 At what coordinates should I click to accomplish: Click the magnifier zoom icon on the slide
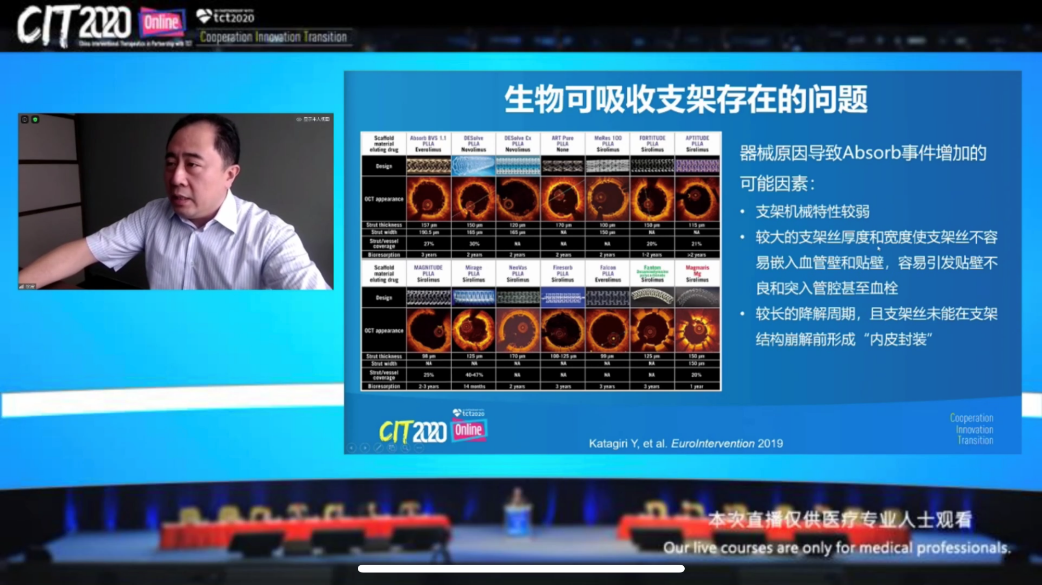(x=404, y=448)
